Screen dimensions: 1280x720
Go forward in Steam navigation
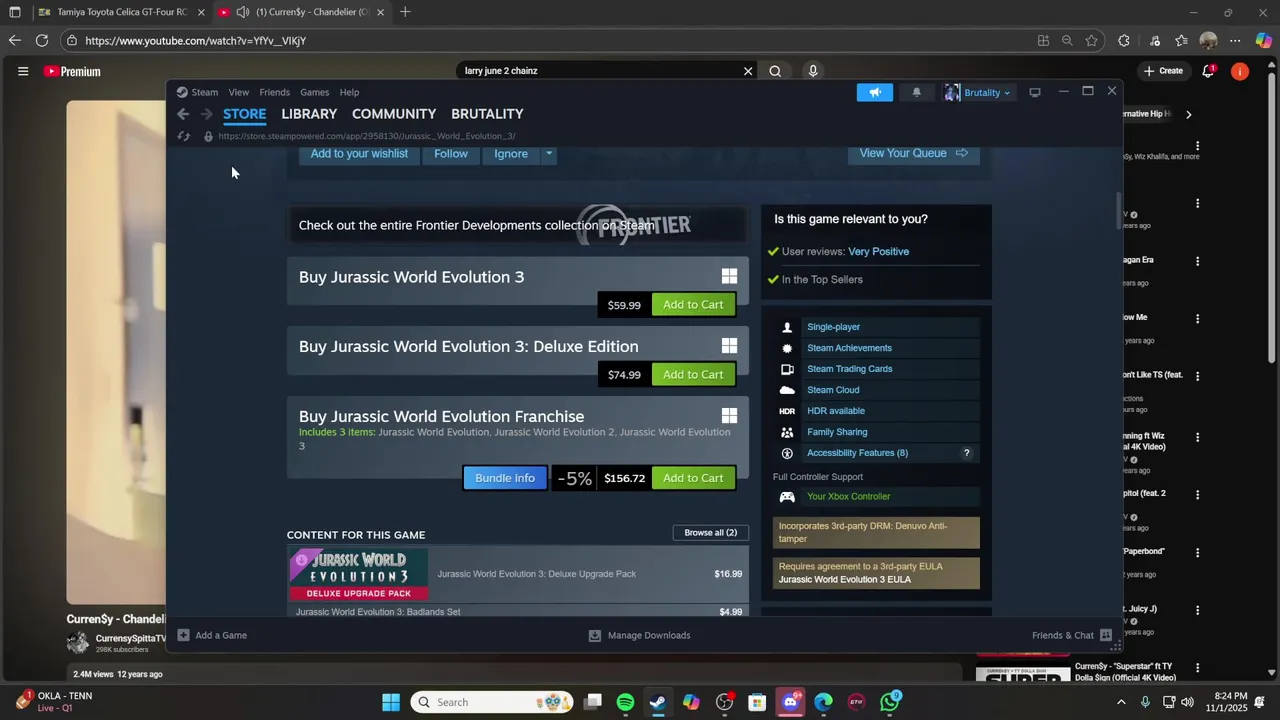click(x=207, y=114)
